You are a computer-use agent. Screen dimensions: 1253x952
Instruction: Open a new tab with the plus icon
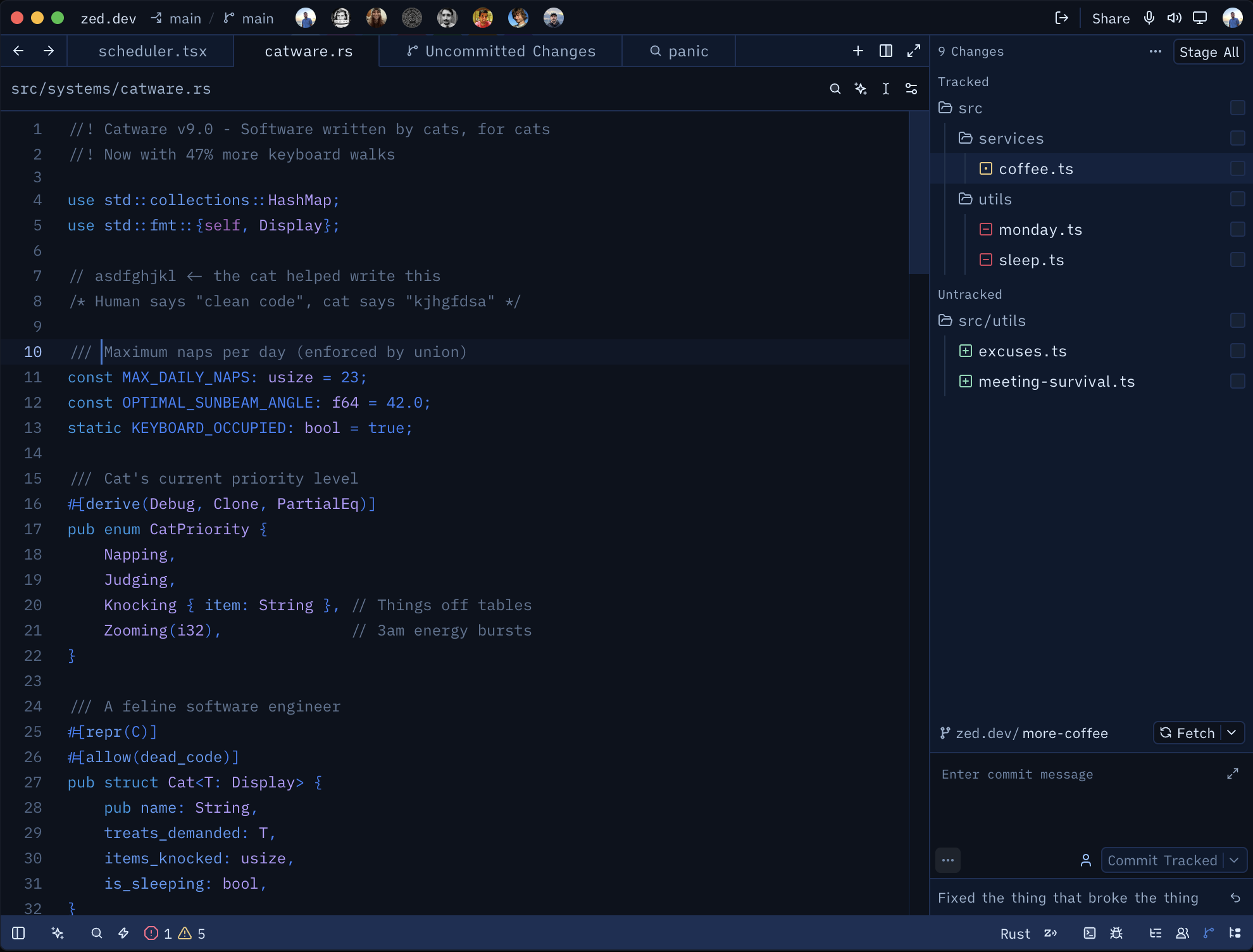click(858, 51)
